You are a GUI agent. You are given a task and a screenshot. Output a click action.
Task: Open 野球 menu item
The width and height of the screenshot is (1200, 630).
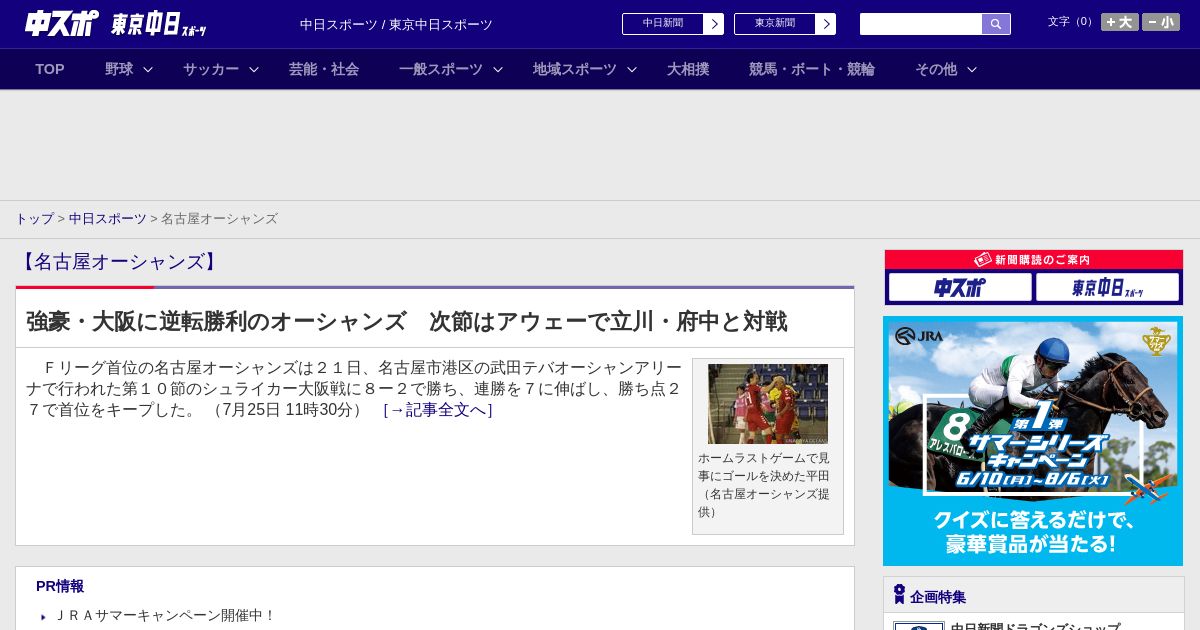119,69
